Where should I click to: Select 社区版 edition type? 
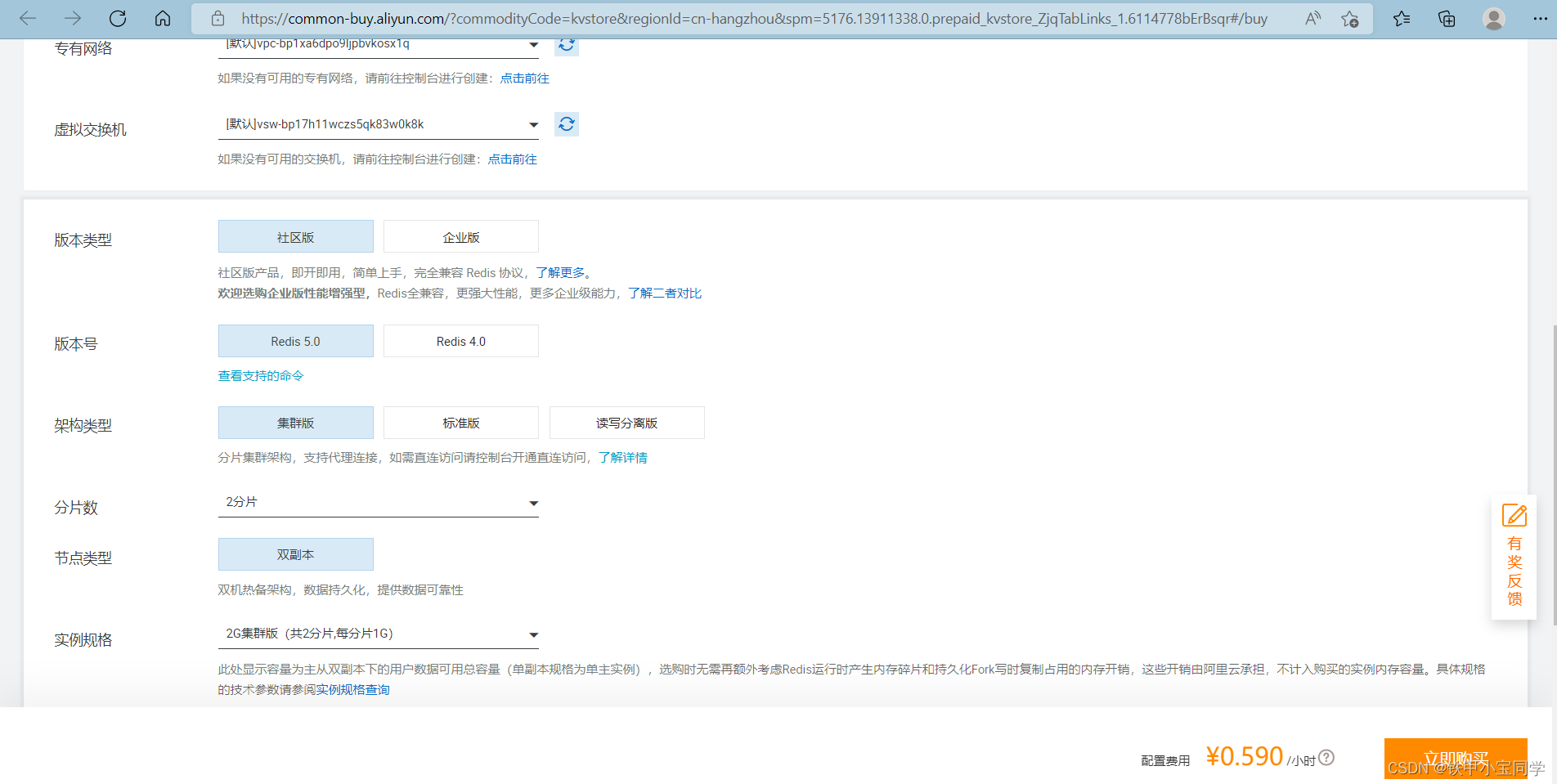coord(296,236)
